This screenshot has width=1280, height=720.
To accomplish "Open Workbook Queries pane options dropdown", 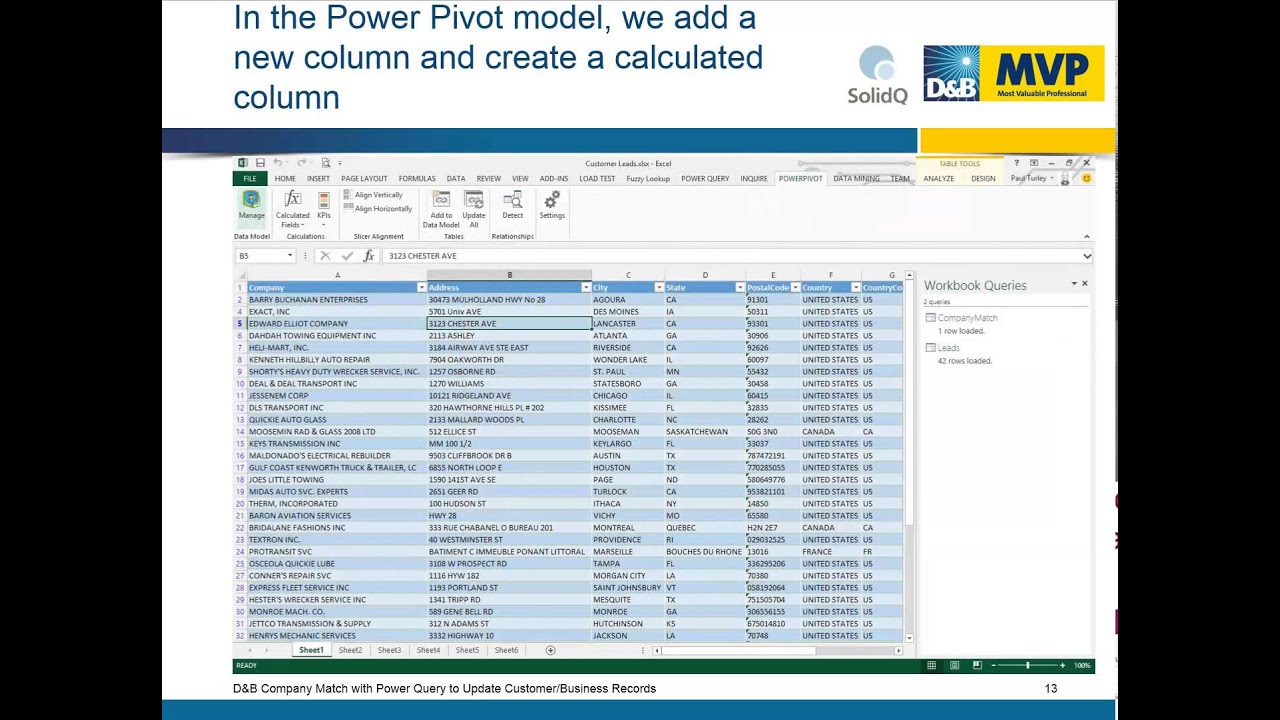I will tap(1074, 284).
